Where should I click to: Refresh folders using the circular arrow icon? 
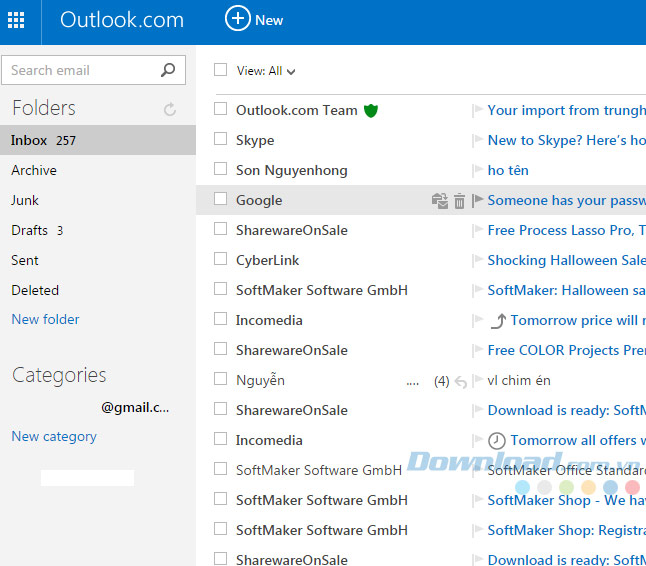click(170, 109)
